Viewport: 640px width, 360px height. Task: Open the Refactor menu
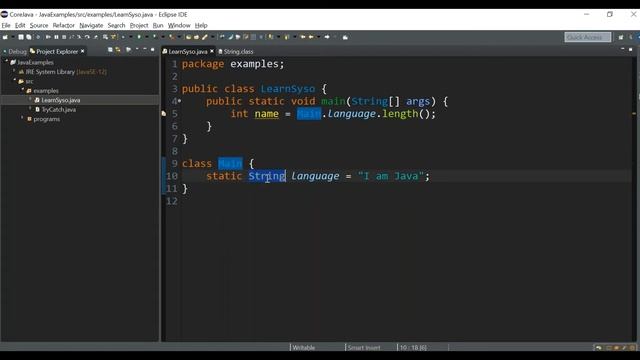[x=64, y=25]
